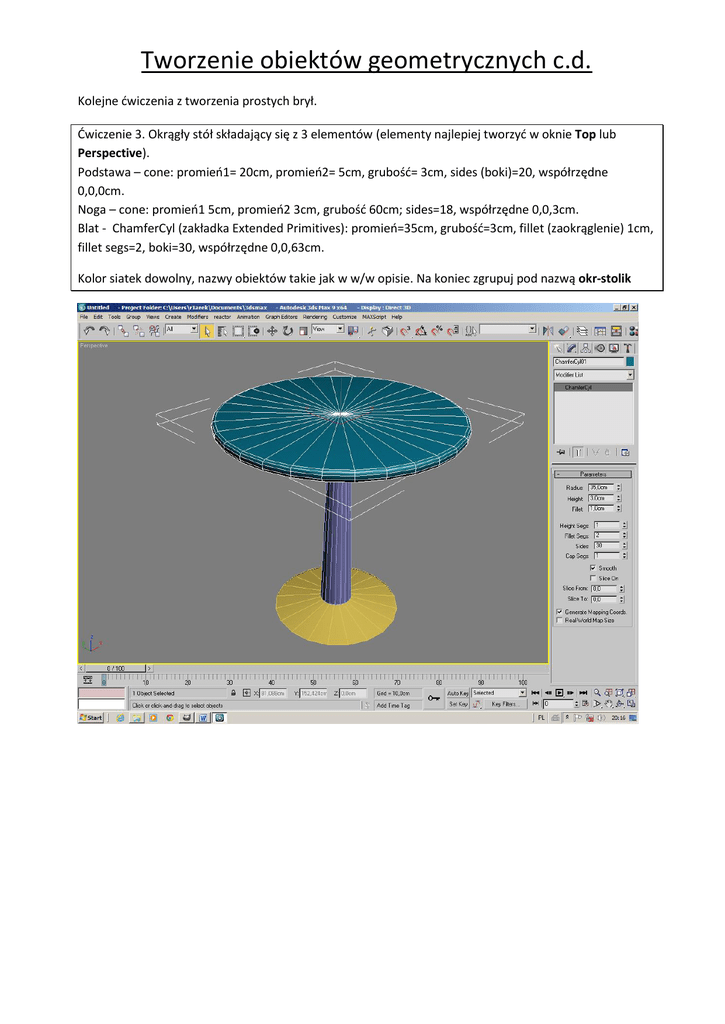Click the Auto Key button
Screen dimensions: 725x1024
point(458,692)
